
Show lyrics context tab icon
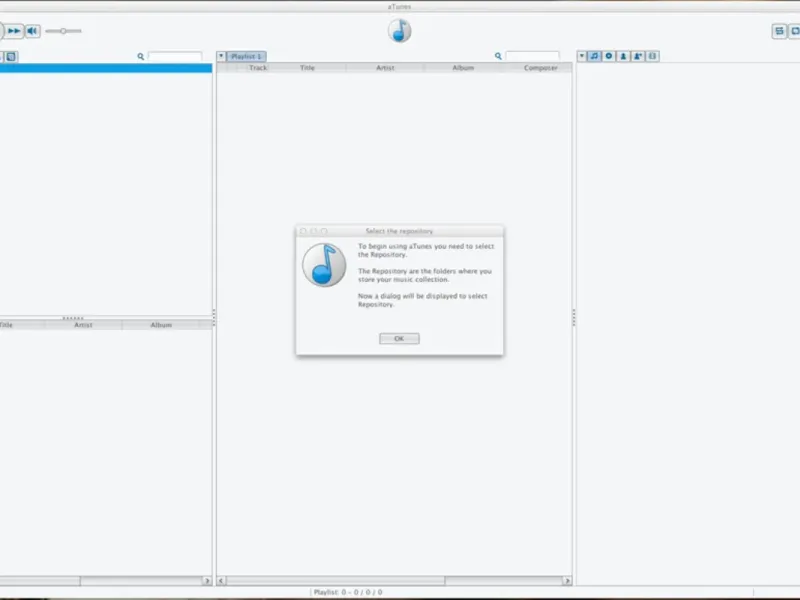[x=653, y=56]
